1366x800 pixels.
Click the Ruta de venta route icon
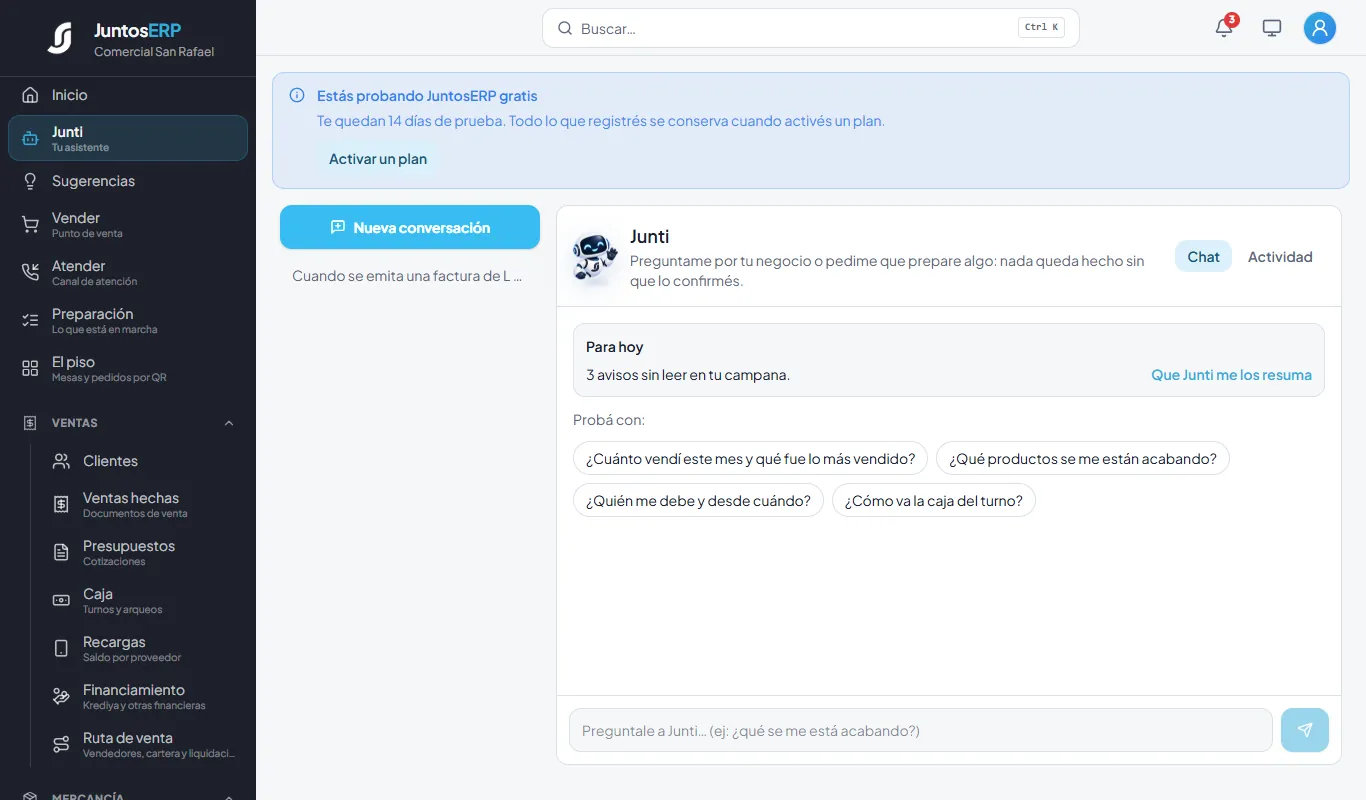click(61, 744)
